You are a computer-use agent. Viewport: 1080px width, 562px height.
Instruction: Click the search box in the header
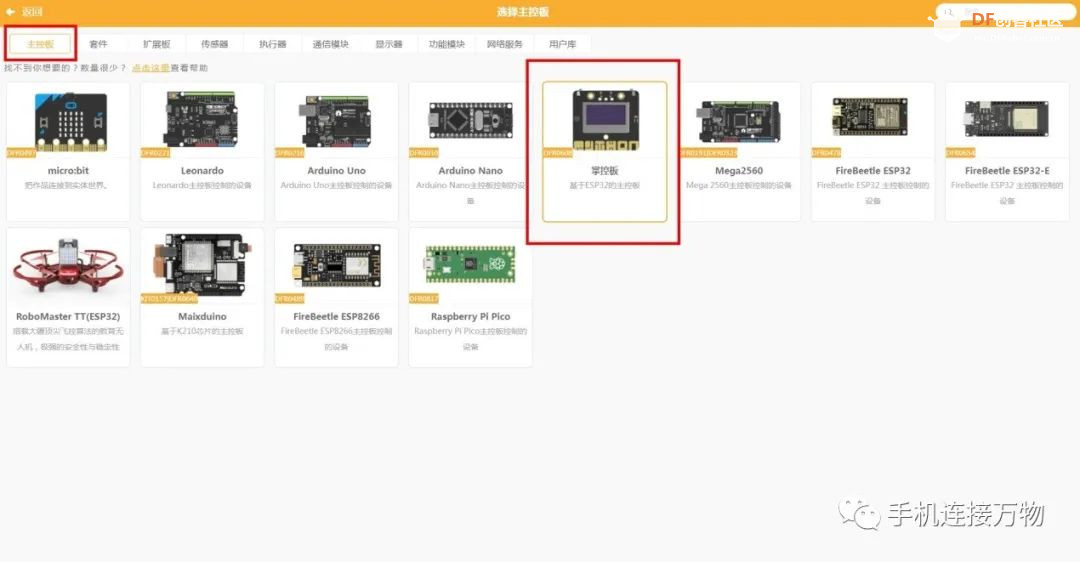click(x=1004, y=12)
